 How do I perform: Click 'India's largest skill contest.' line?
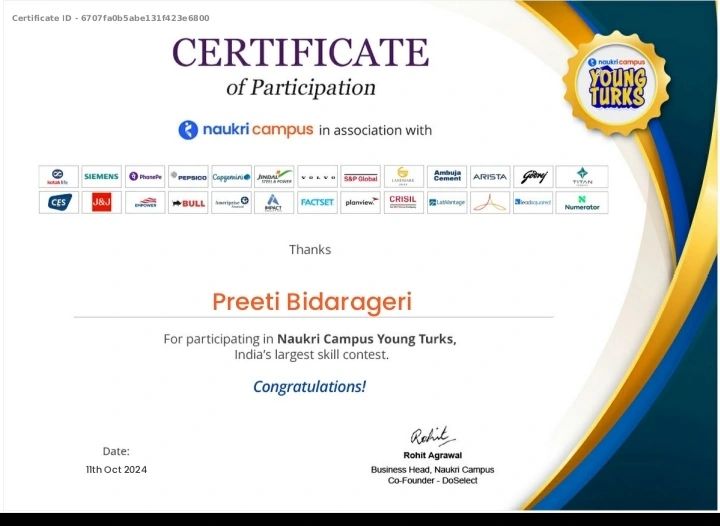[x=311, y=355]
